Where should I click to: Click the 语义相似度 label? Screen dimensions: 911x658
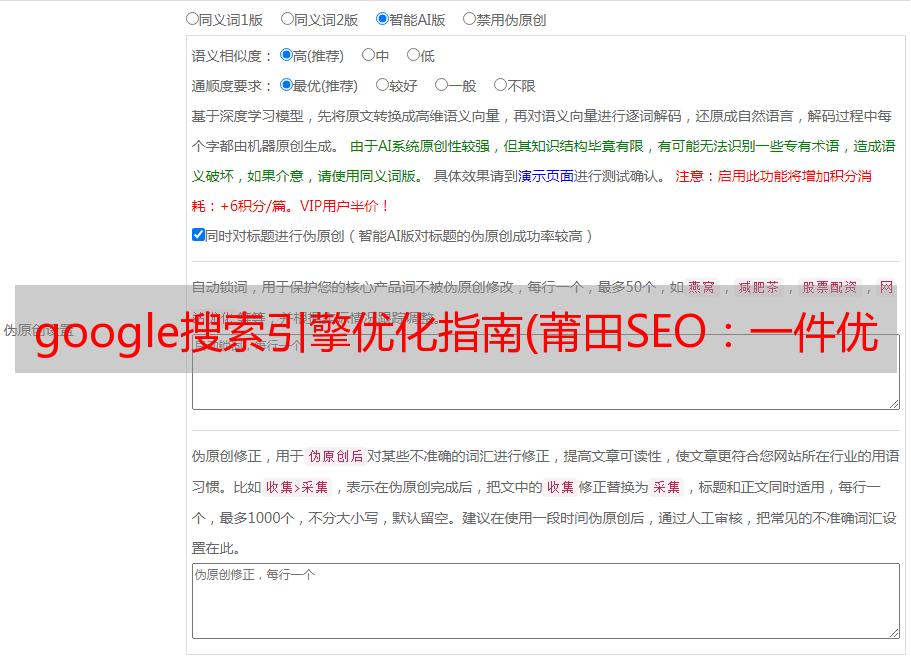tap(231, 56)
